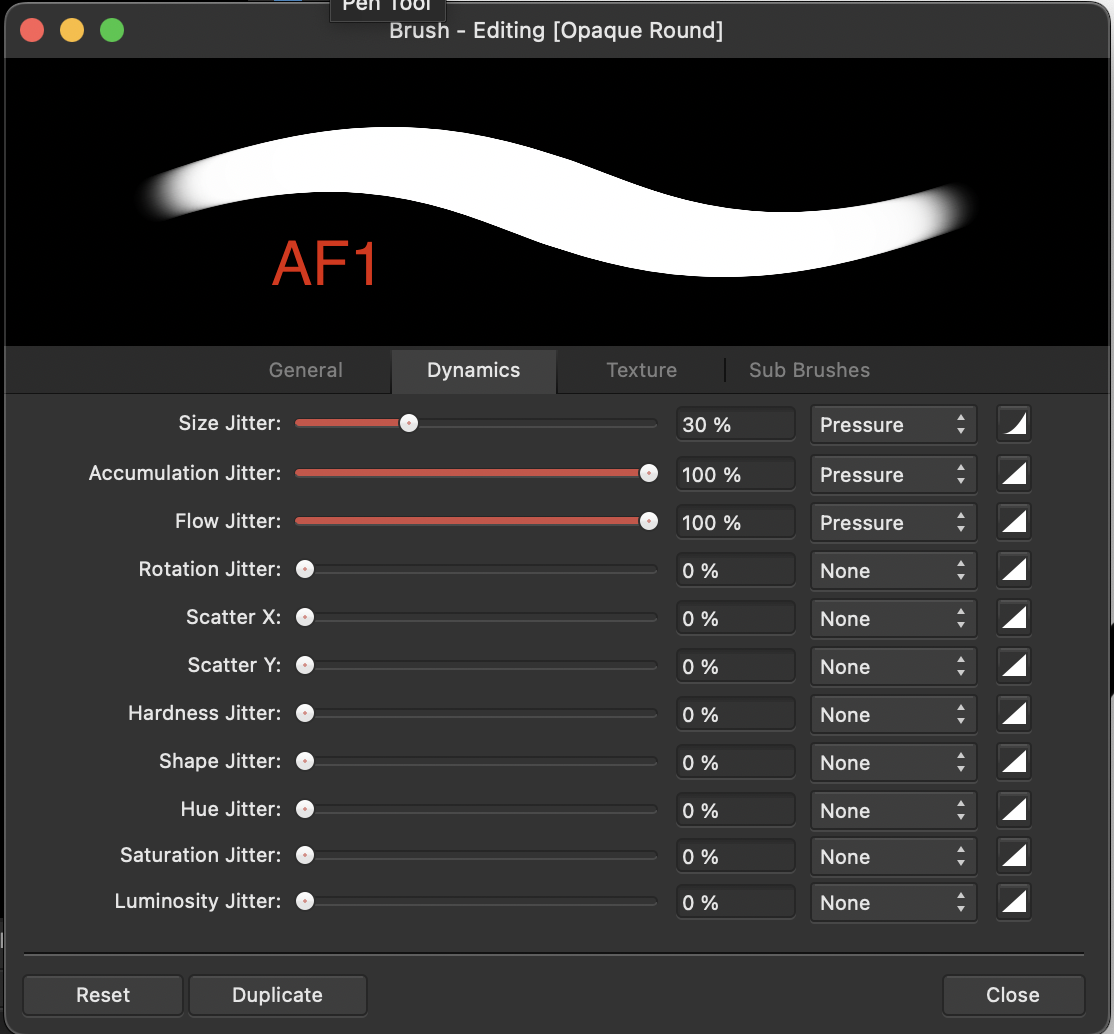The width and height of the screenshot is (1114, 1034).
Task: Click the Saturation Jitter slider handle
Action: [305, 856]
